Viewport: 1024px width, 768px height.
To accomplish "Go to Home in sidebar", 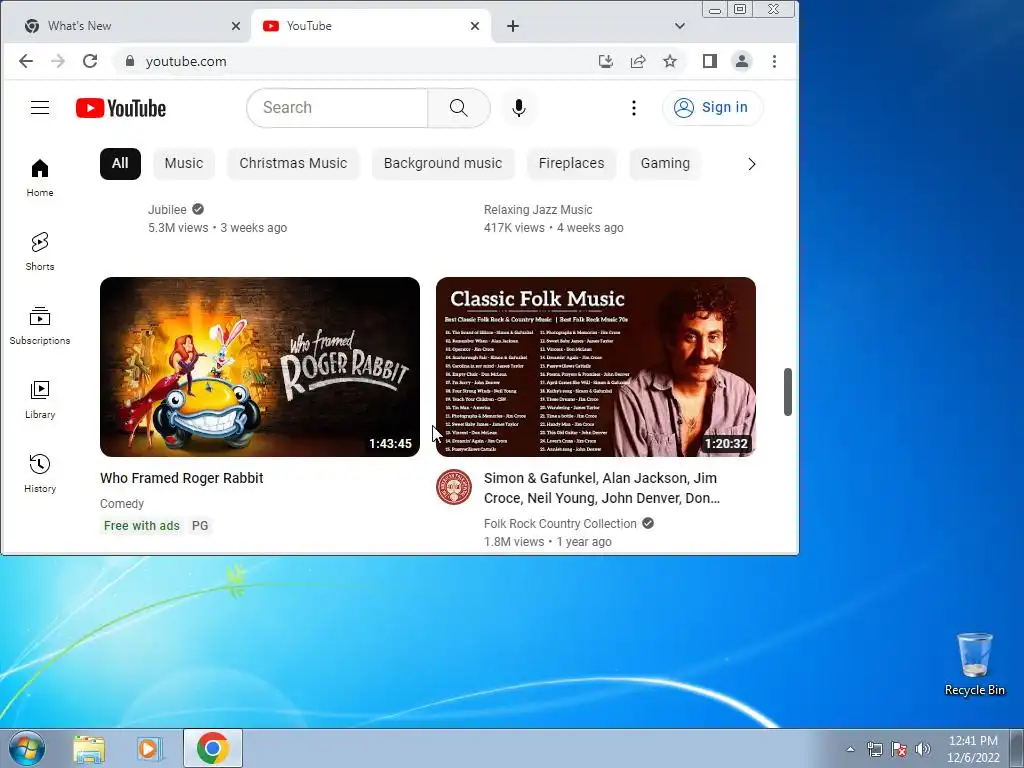I will [40, 178].
